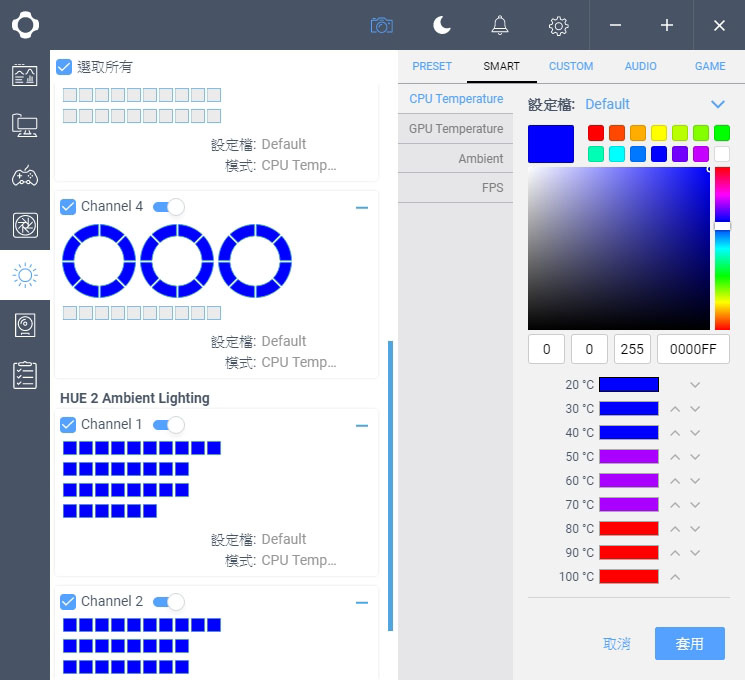Open notifications bell icon
This screenshot has height=680, width=745.
tap(499, 25)
